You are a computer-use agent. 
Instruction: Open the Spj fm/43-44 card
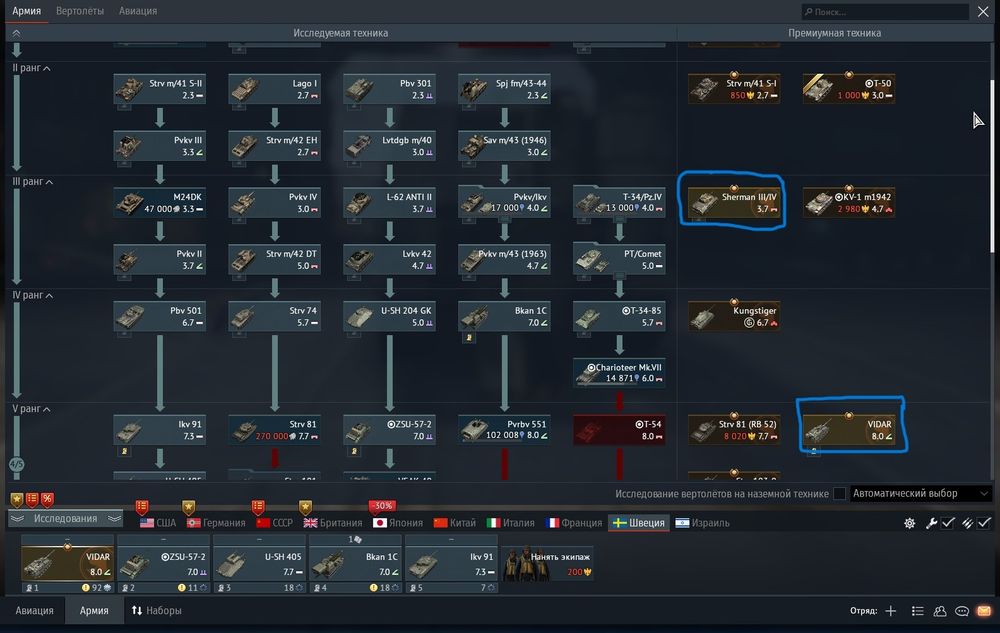[x=504, y=89]
